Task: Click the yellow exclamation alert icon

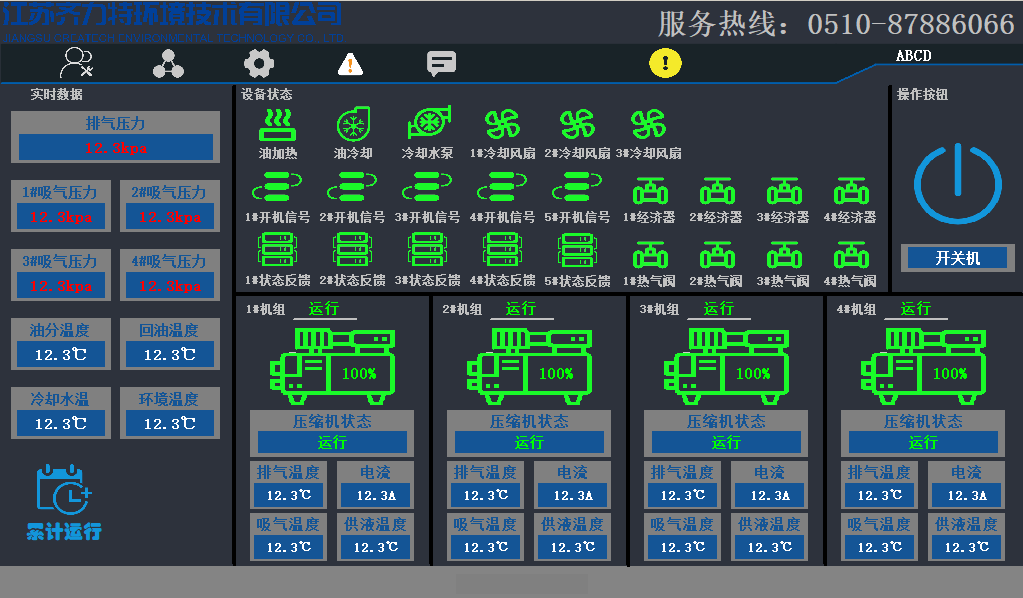Action: (665, 63)
